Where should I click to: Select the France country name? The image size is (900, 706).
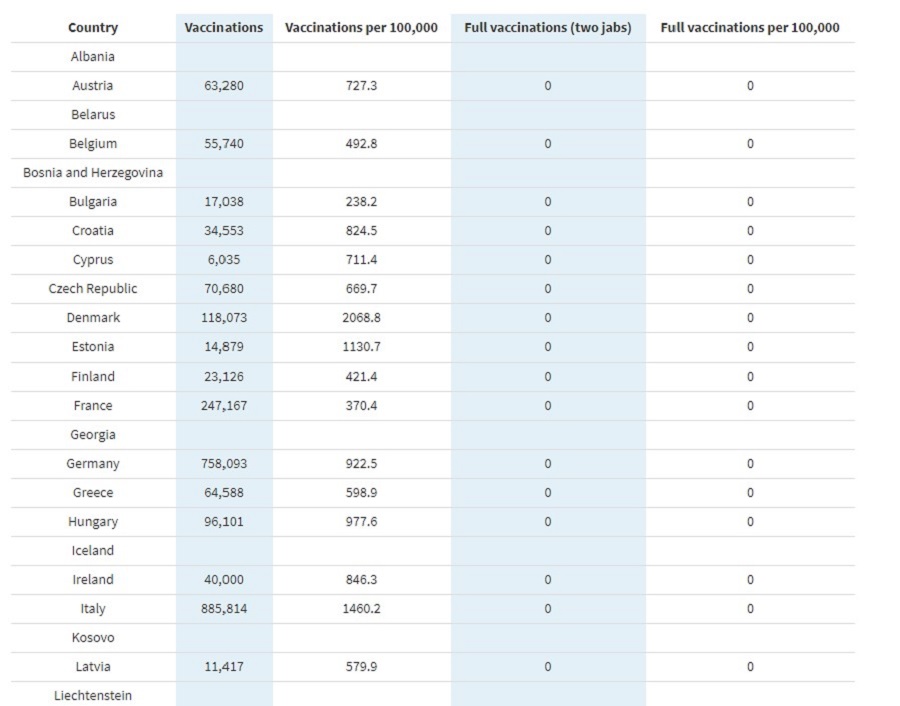[x=93, y=405]
